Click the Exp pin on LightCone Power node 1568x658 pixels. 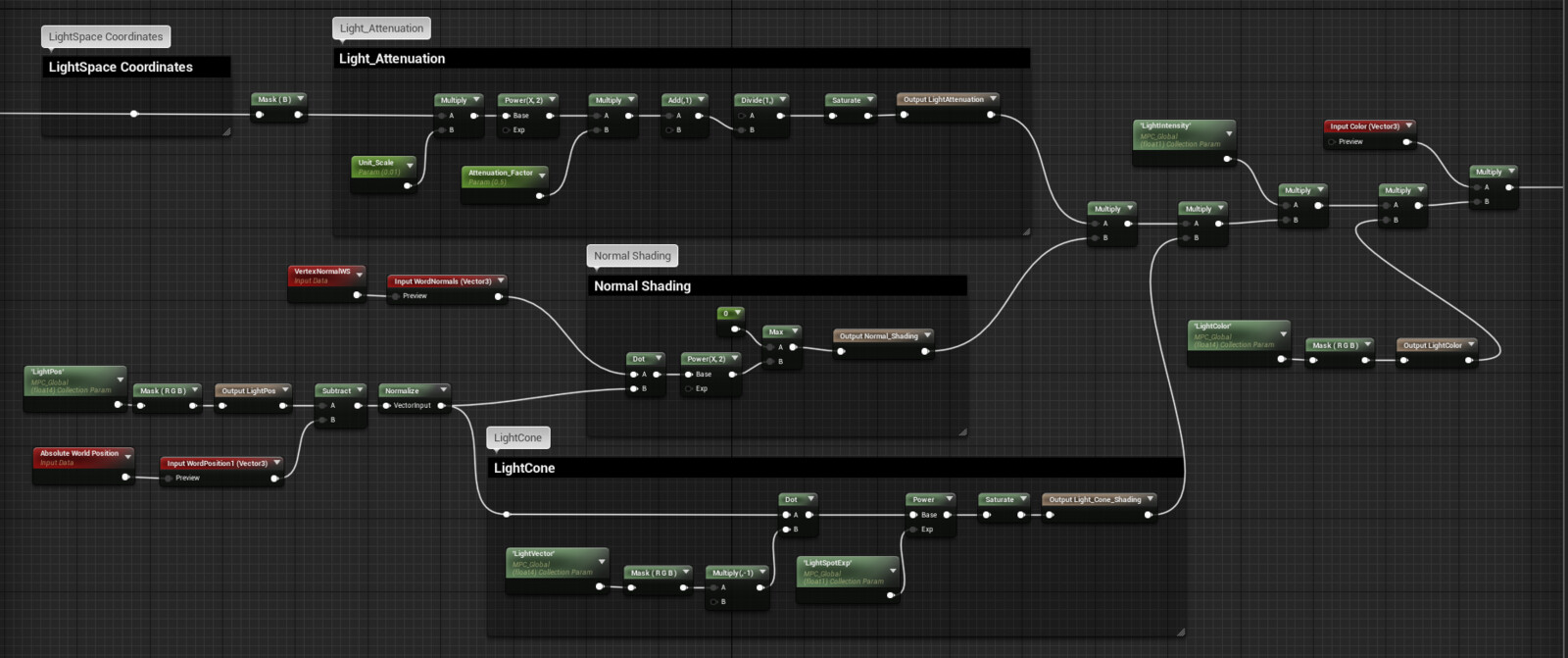tap(913, 530)
